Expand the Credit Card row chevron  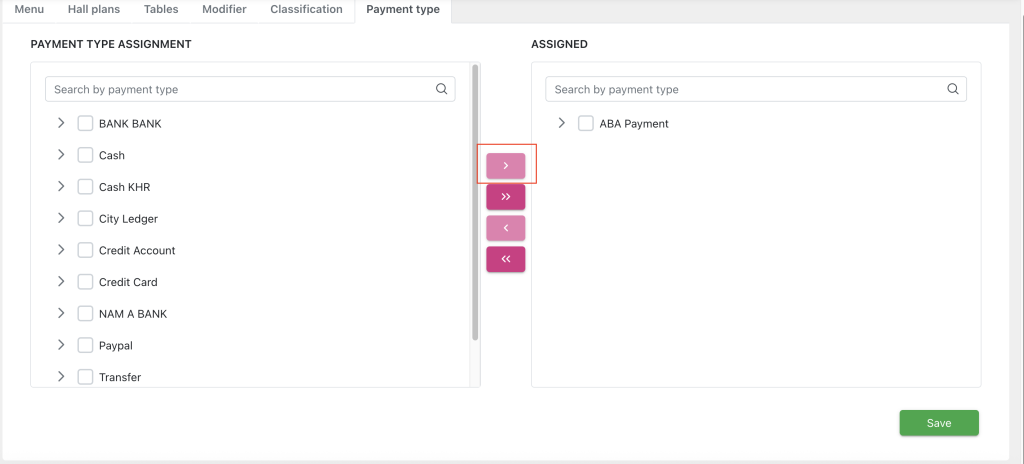click(x=61, y=281)
